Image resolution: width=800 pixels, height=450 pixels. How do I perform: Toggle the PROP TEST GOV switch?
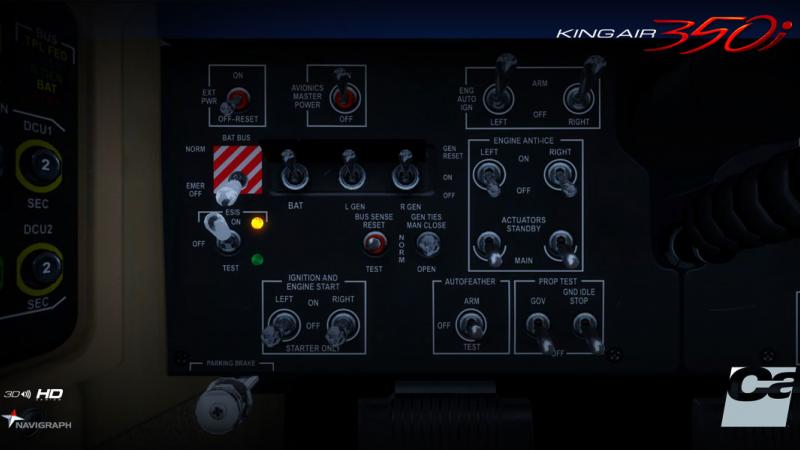(540, 332)
